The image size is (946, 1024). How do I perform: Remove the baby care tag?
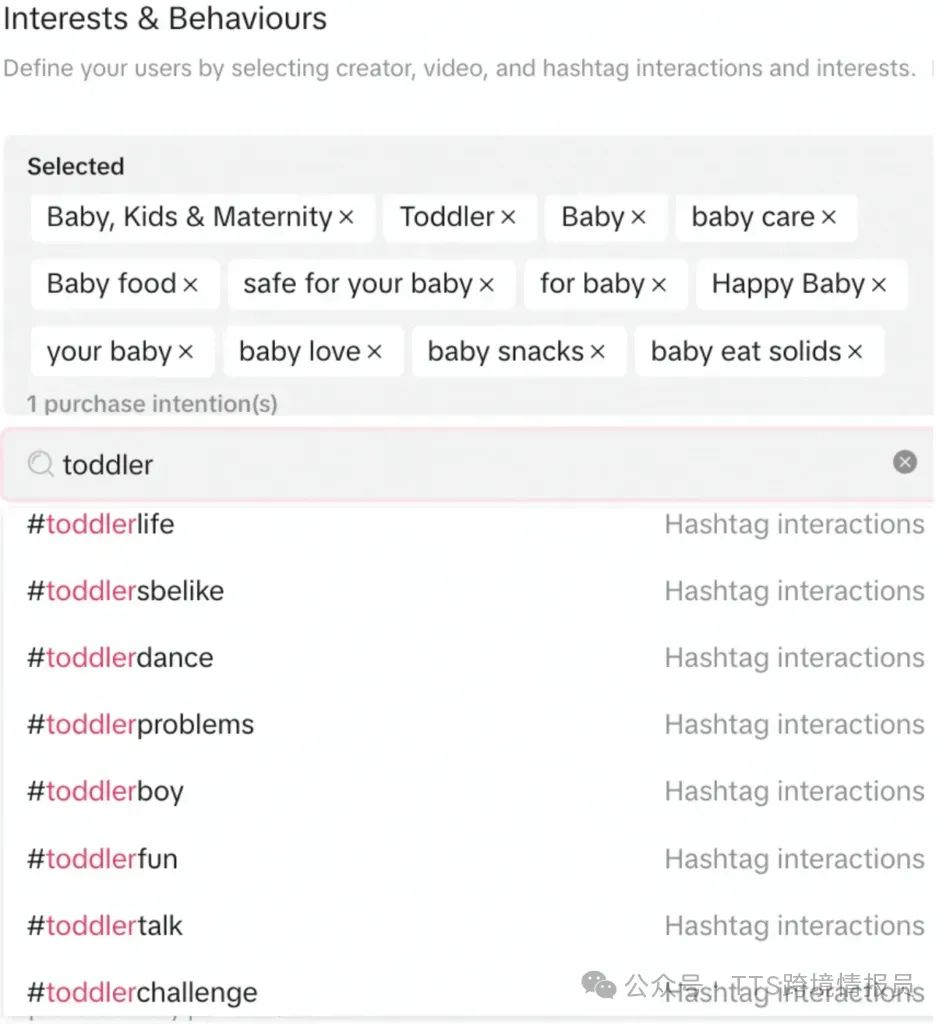828,218
